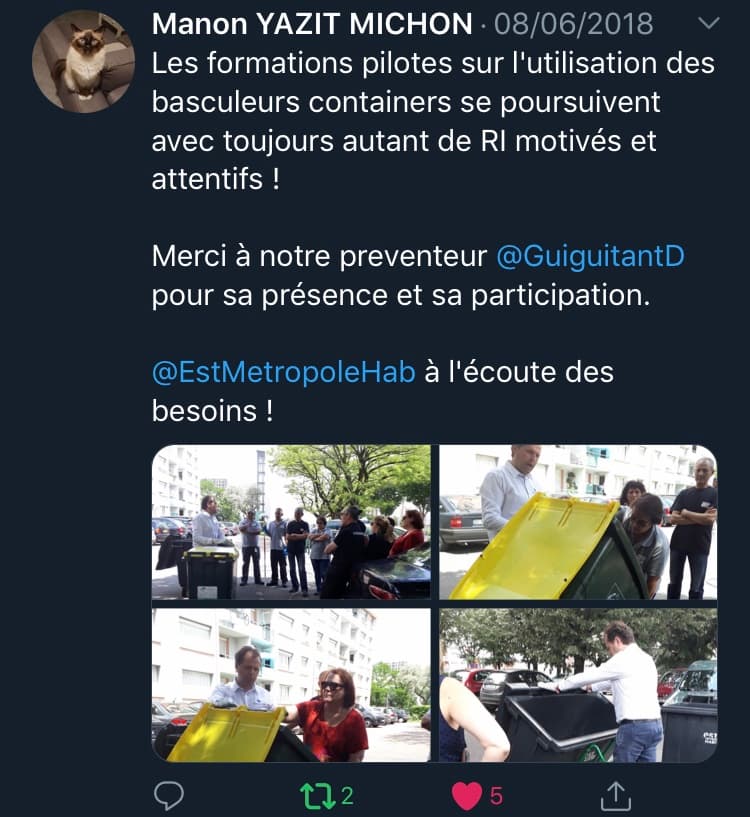Image resolution: width=750 pixels, height=817 pixels.
Task: Open the @EstMetropoleHab mention link
Action: (x=284, y=373)
